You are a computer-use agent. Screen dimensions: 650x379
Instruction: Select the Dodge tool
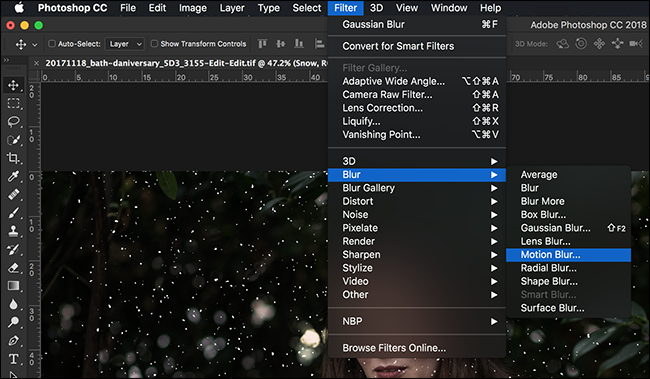tap(13, 322)
